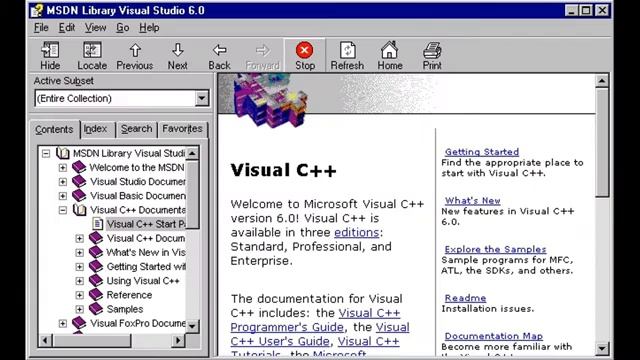The image size is (640, 360).
Task: Click book icon beside Visual Studio Documentation
Action: (79, 181)
